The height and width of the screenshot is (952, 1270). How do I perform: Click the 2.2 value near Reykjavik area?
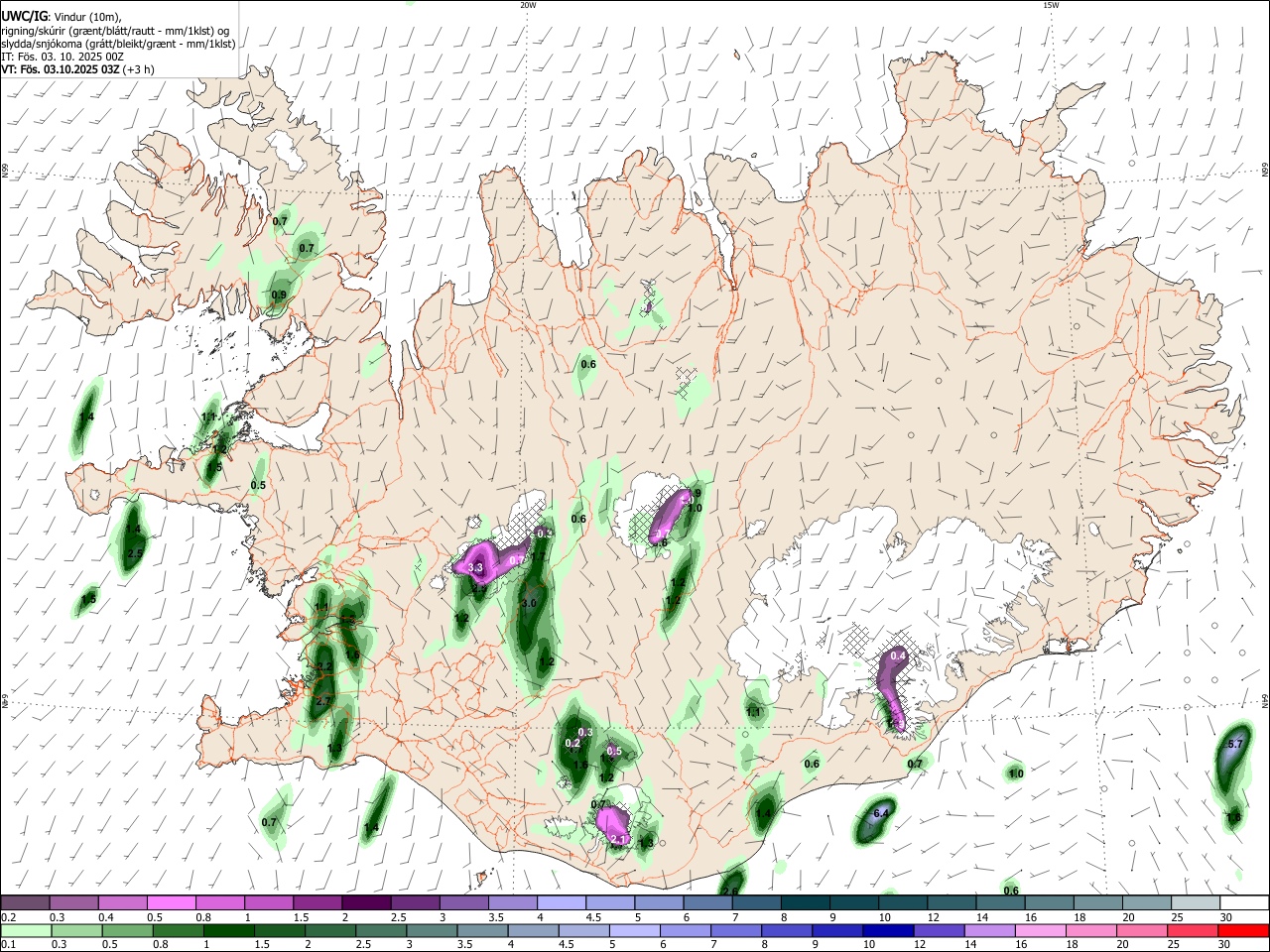(323, 665)
